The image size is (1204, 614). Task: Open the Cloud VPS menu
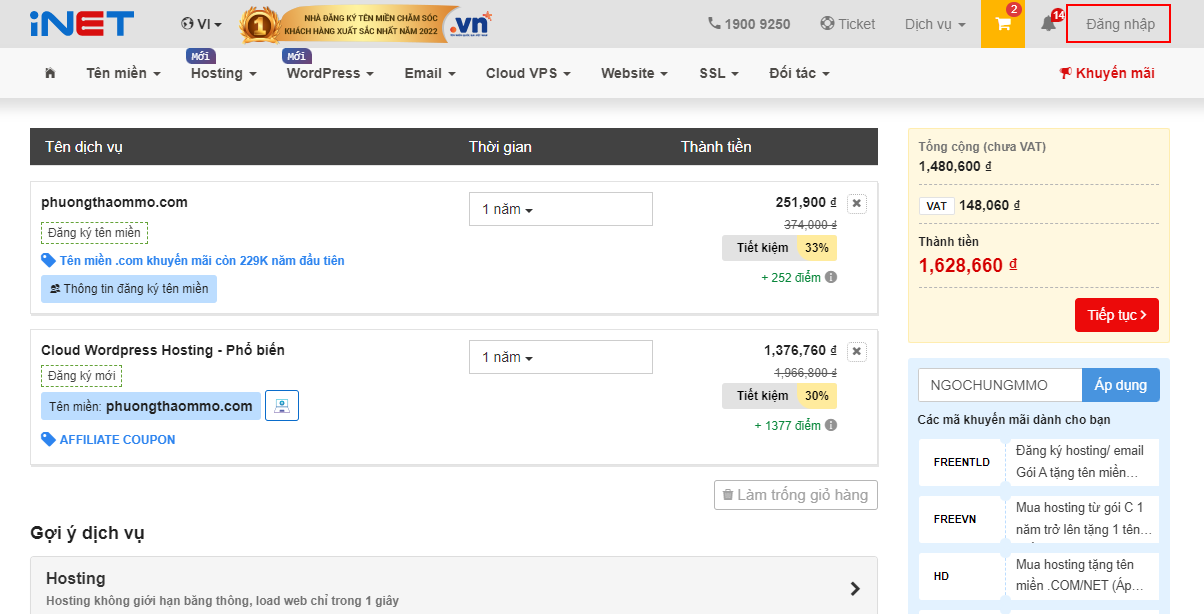(x=528, y=73)
